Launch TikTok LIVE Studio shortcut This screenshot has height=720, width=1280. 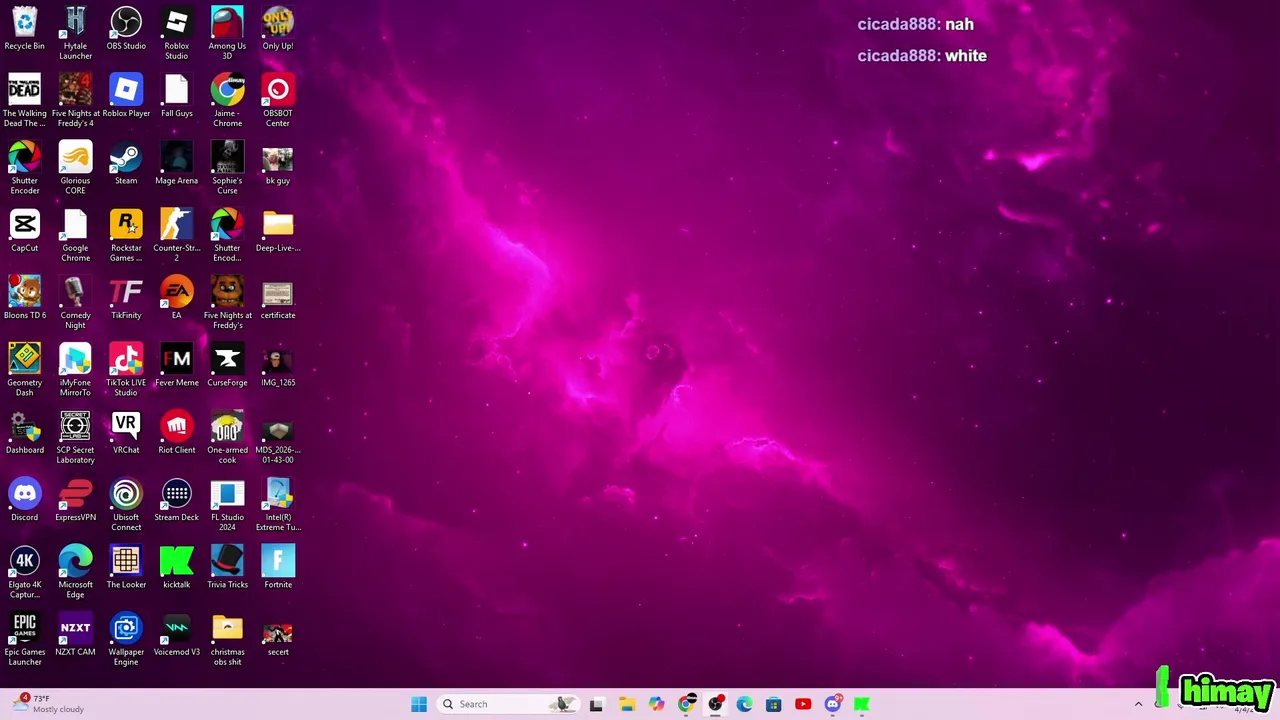tap(126, 369)
